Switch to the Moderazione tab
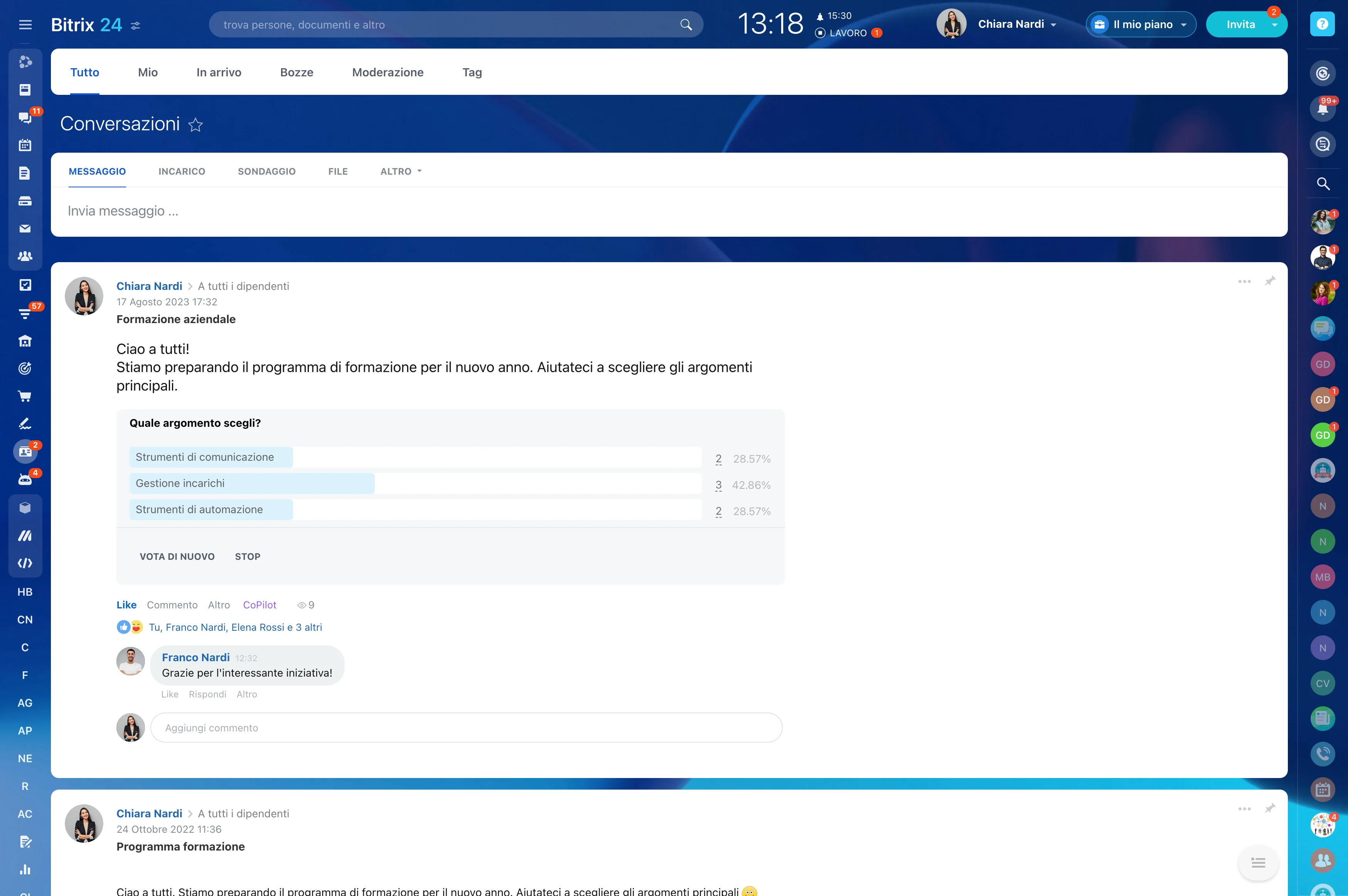This screenshot has width=1348, height=896. click(x=388, y=72)
